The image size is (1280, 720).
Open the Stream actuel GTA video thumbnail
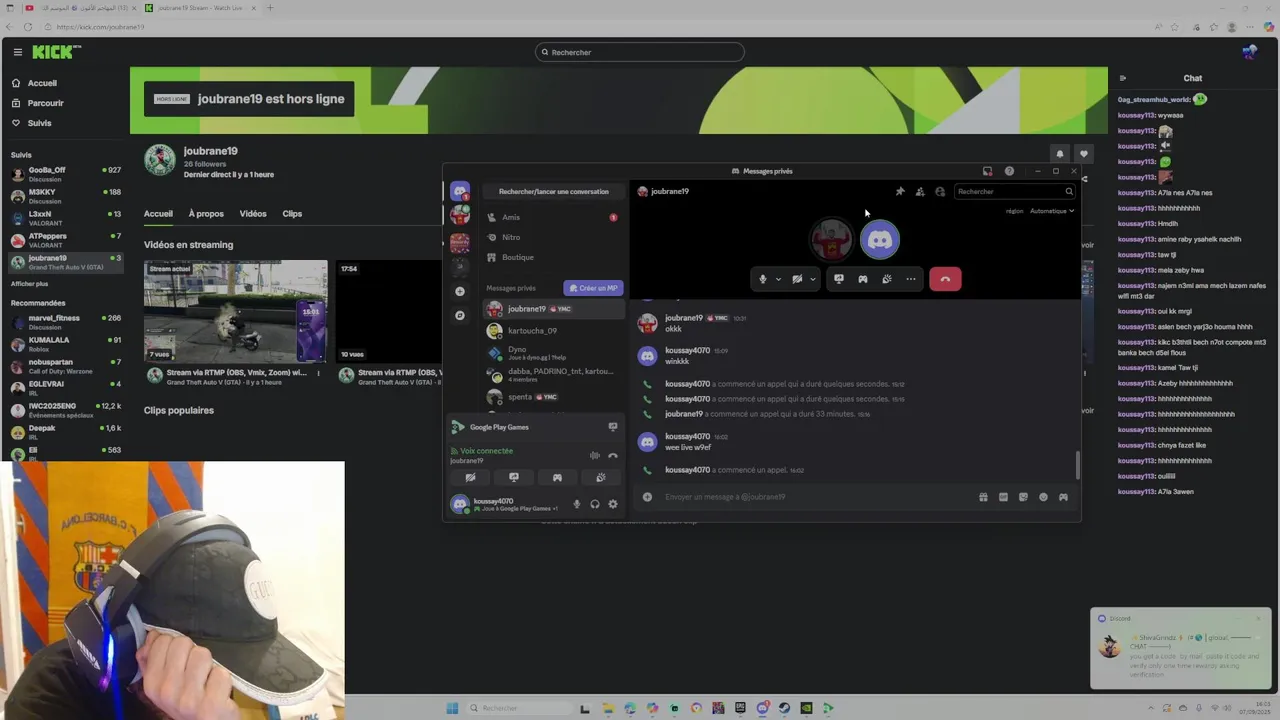235,312
